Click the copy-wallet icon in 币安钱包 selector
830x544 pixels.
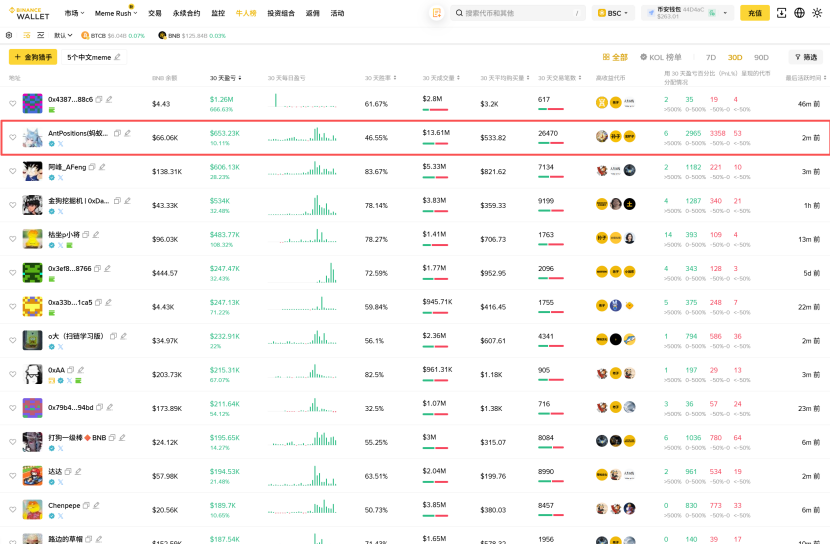point(712,13)
